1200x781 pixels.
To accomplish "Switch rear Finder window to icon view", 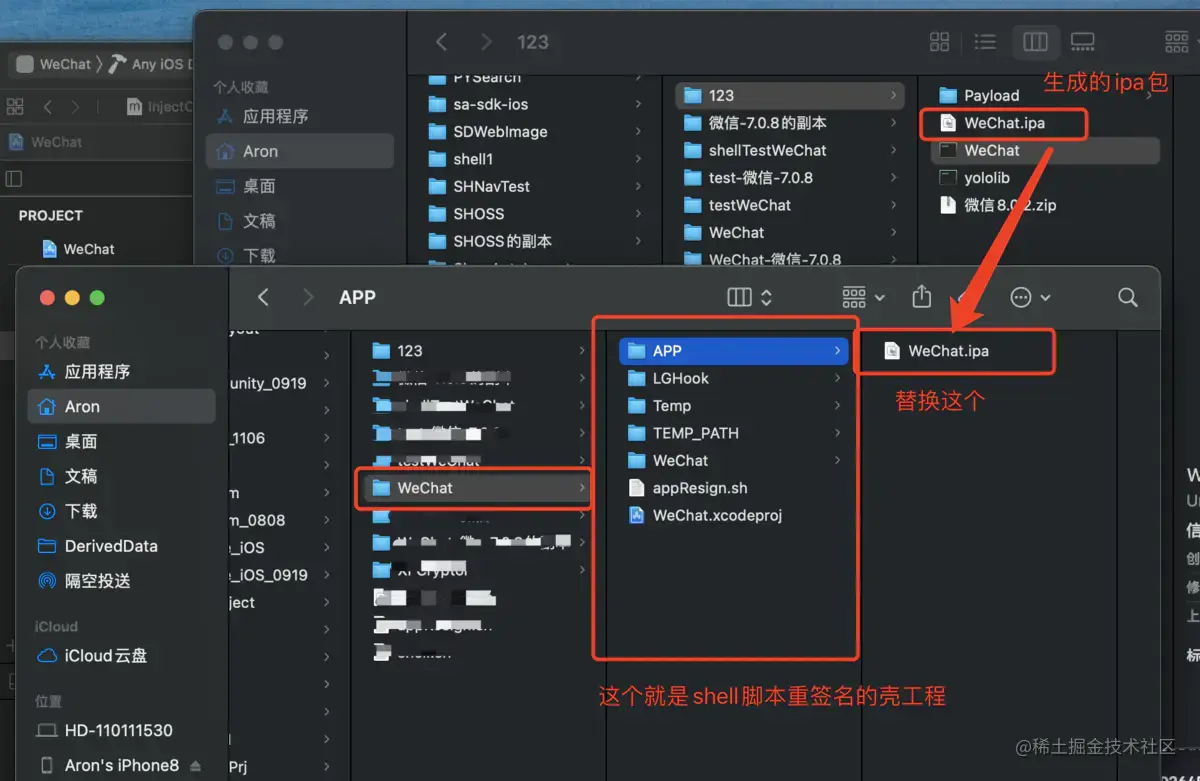I will (x=939, y=42).
